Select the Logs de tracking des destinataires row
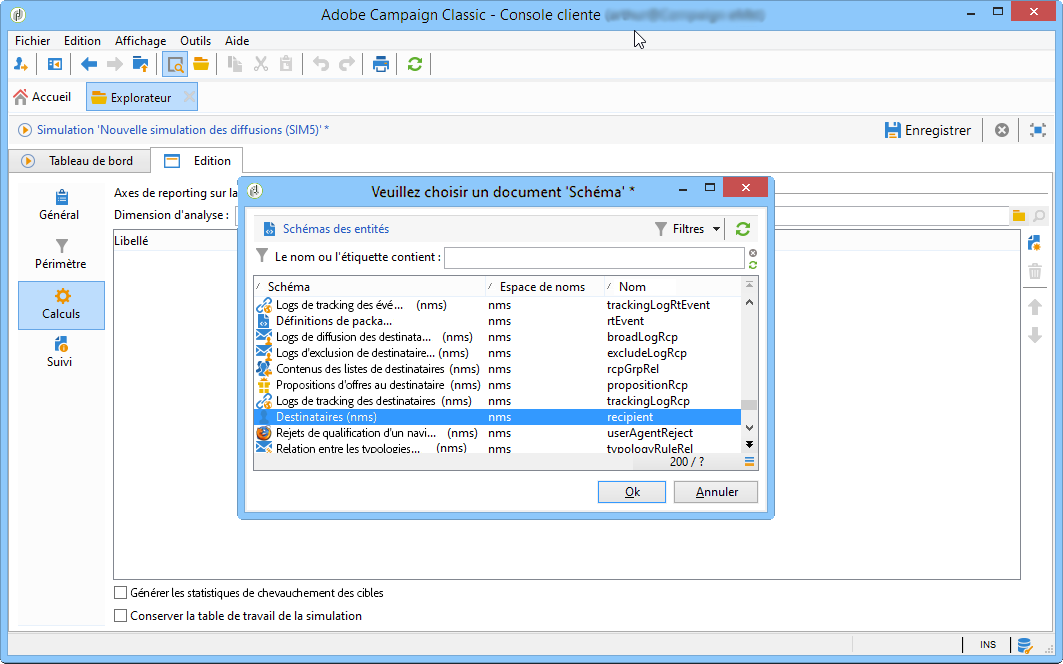Viewport: 1063px width, 664px height. [x=497, y=401]
